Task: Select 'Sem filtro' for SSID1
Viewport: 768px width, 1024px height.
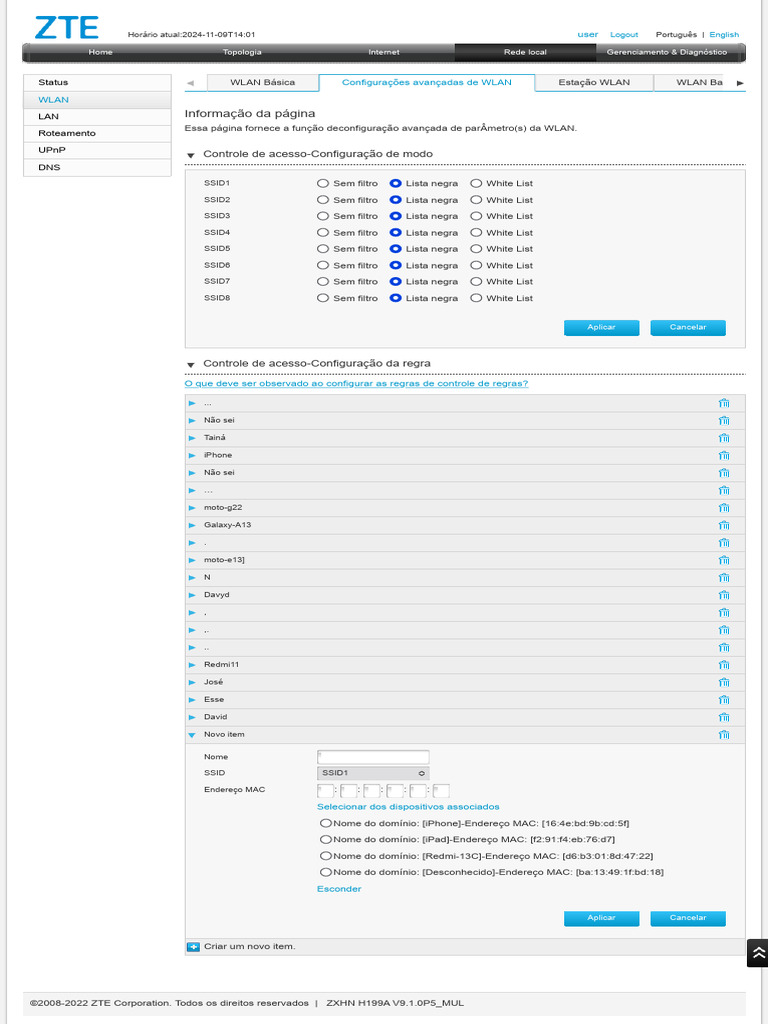Action: coord(323,184)
